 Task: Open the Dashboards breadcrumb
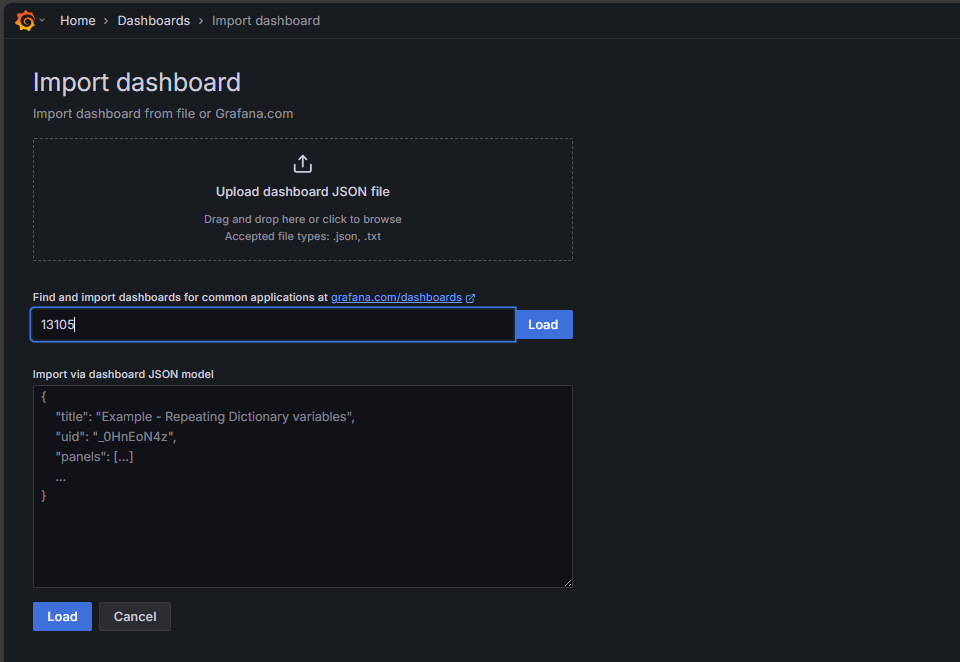point(153,20)
